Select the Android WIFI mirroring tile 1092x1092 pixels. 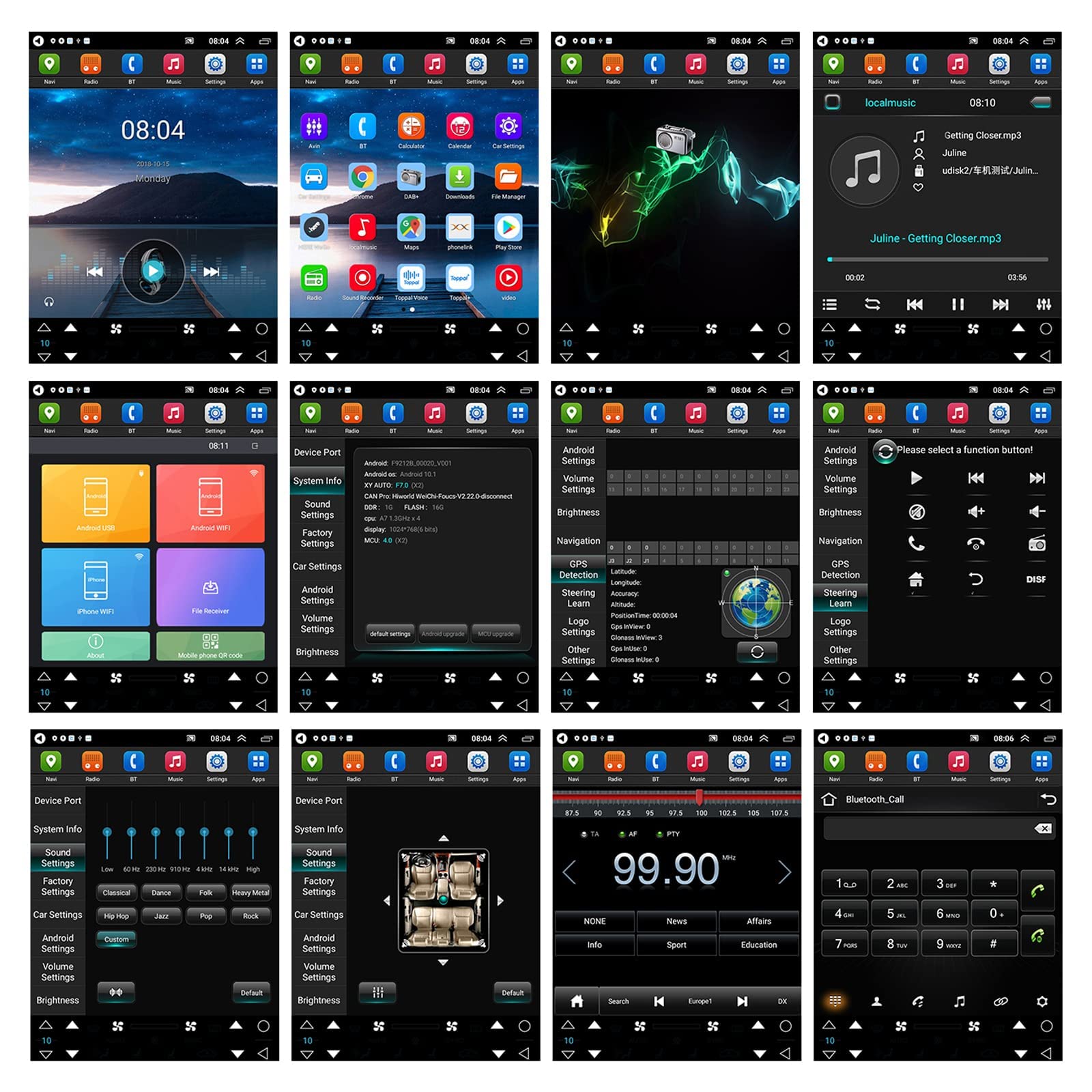point(210,504)
